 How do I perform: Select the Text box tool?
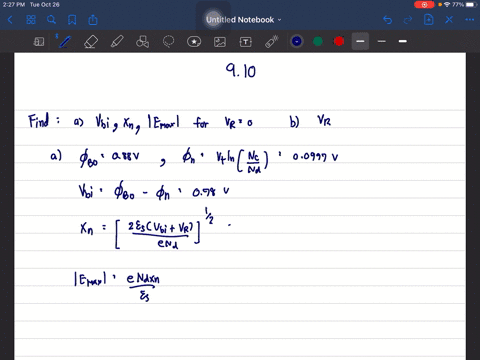pyautogui.click(x=246, y=42)
